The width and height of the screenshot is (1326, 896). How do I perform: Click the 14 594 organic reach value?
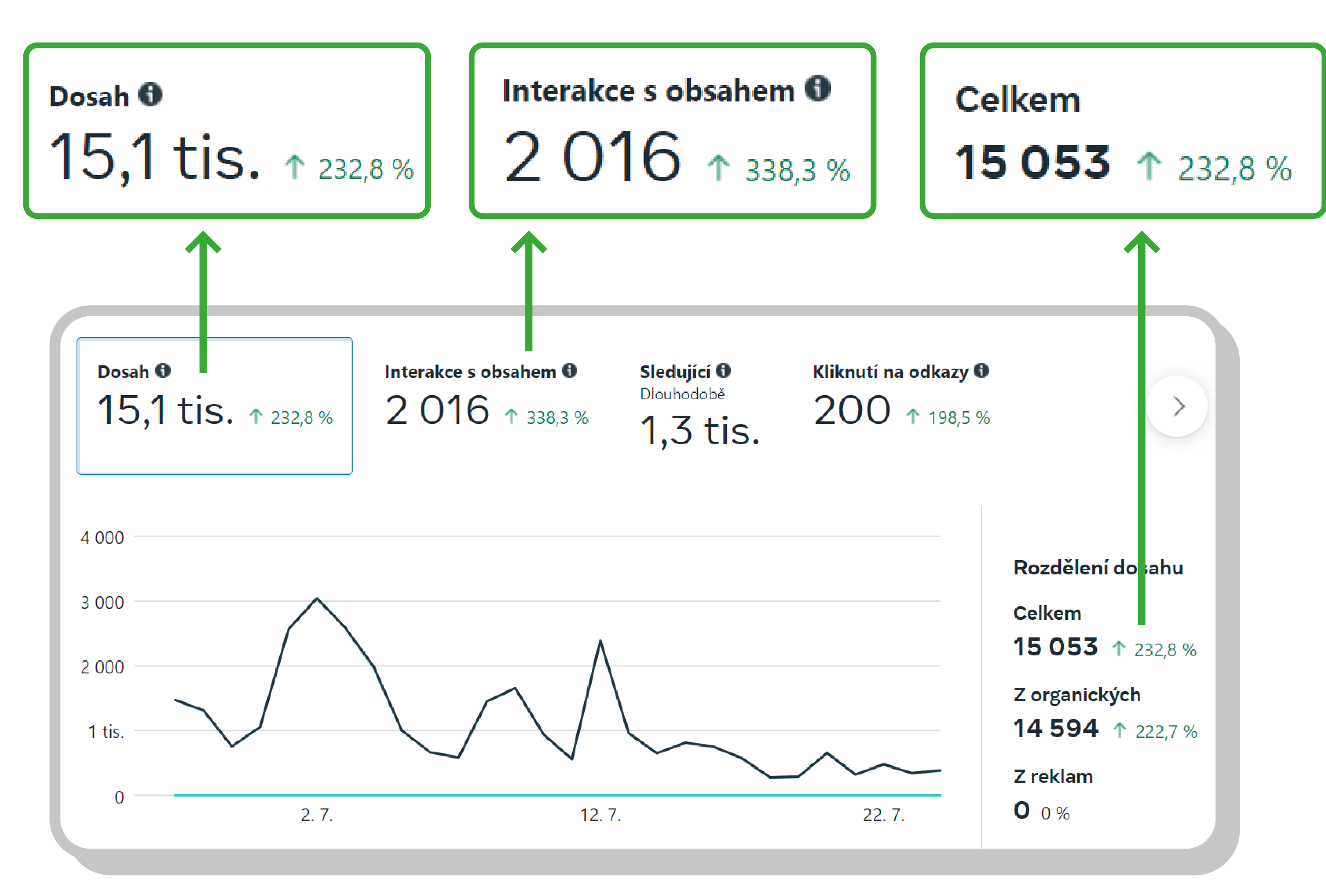click(x=1055, y=728)
